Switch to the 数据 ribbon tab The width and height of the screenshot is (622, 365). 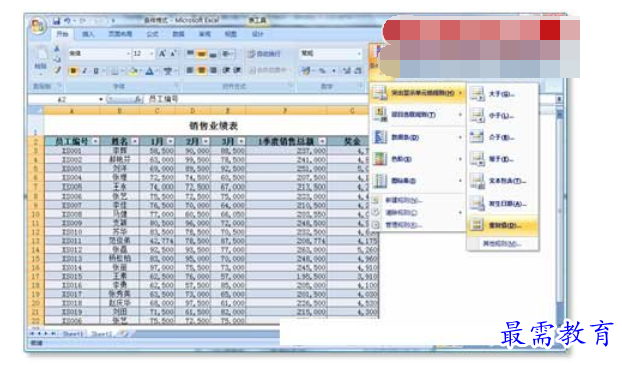tap(179, 35)
